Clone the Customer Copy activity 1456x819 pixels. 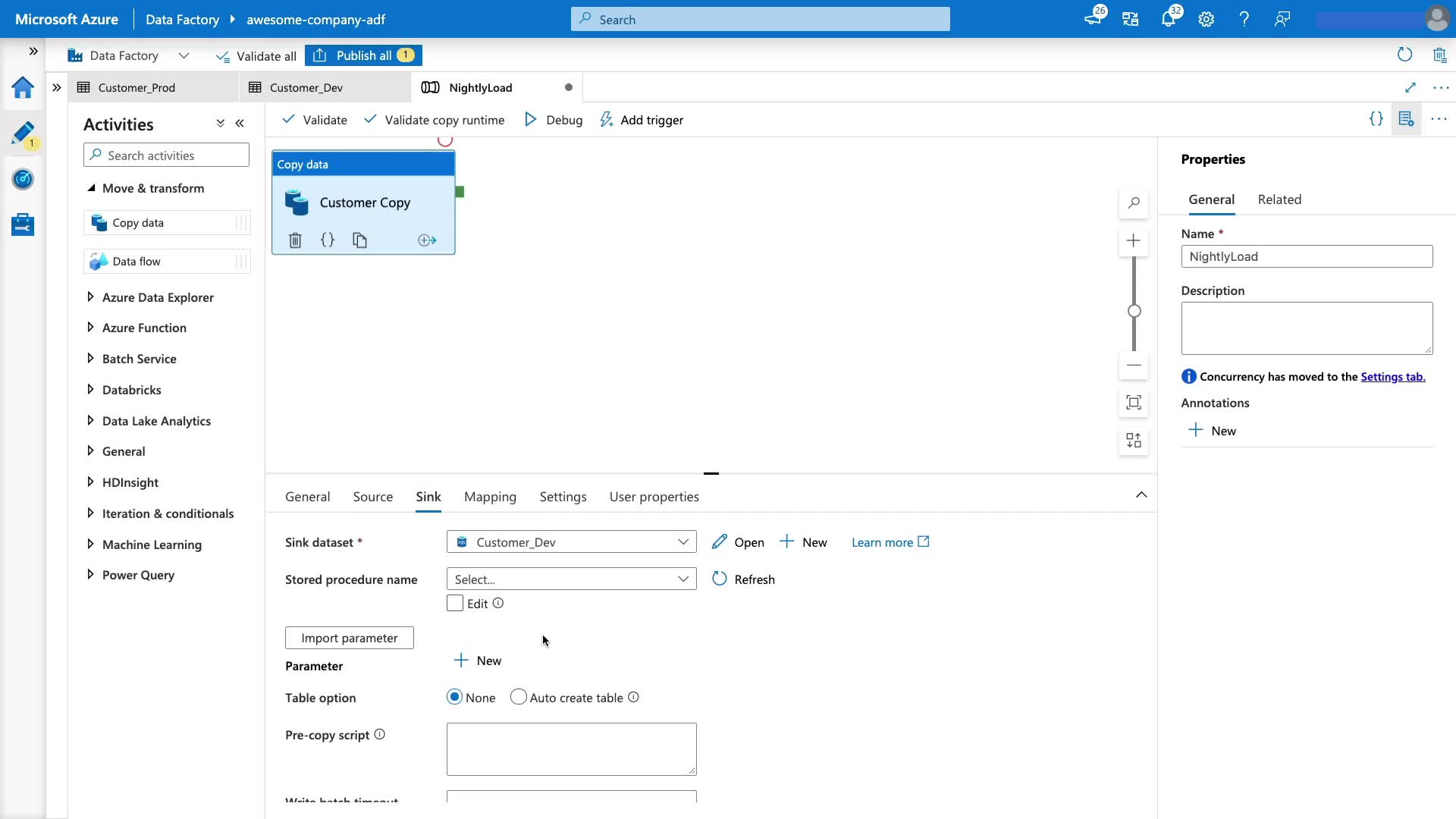click(x=359, y=240)
